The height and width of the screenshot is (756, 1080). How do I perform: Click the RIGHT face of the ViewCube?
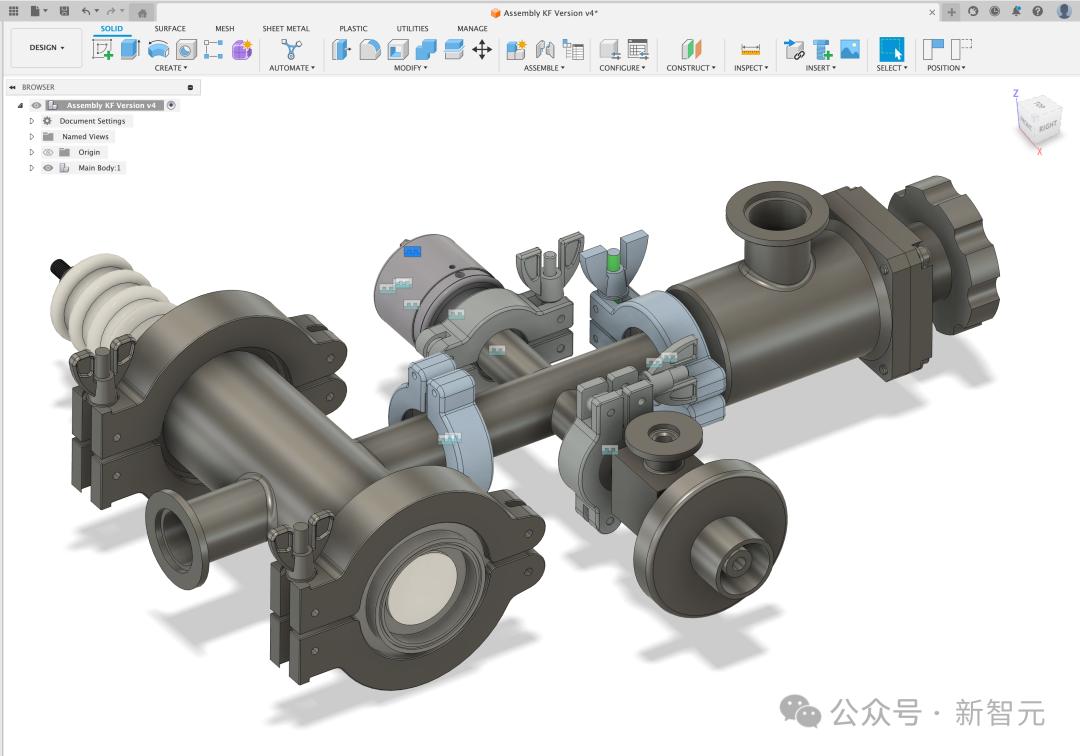1046,127
